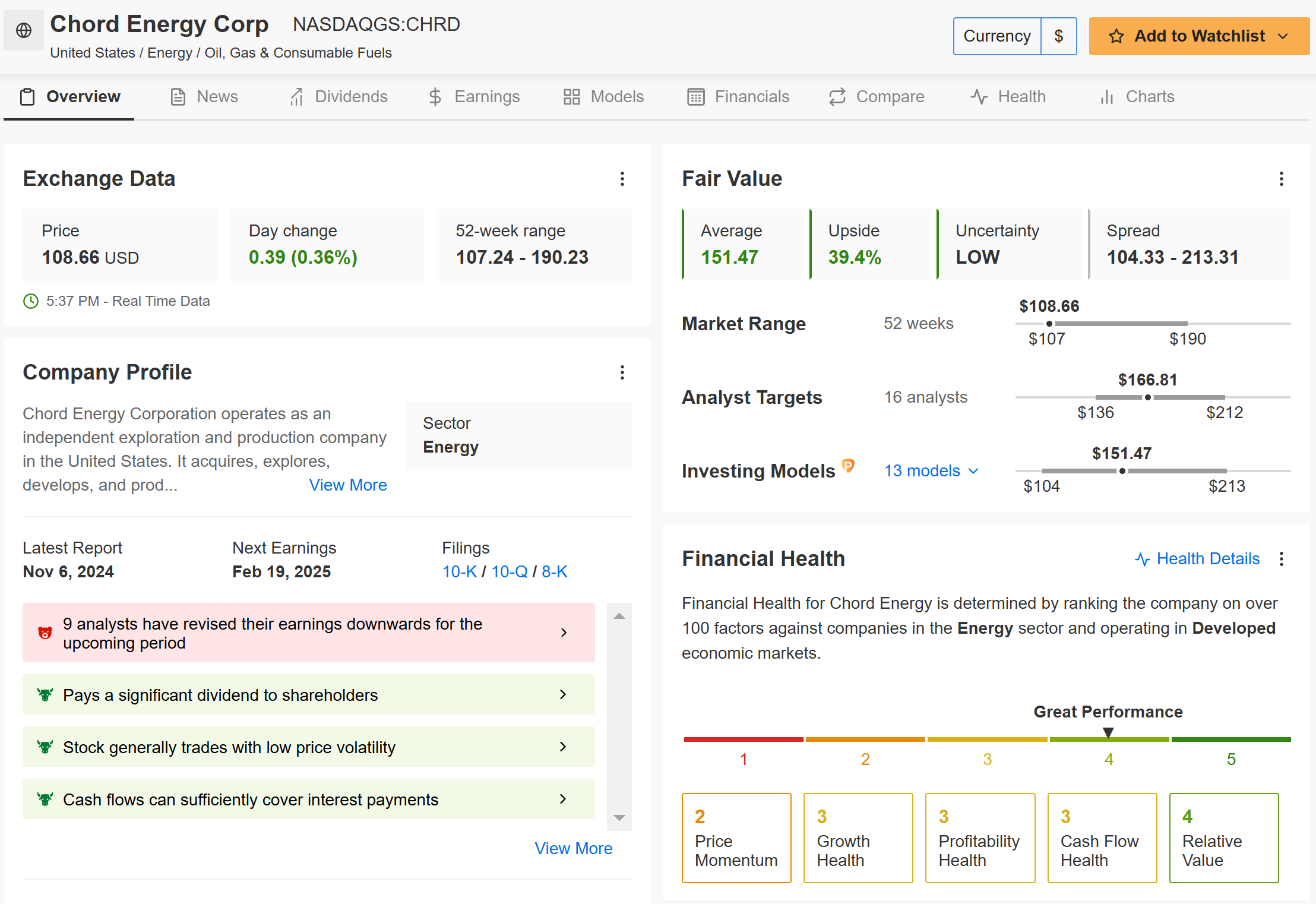Expand the analysts revised earnings downwards row

tap(309, 633)
